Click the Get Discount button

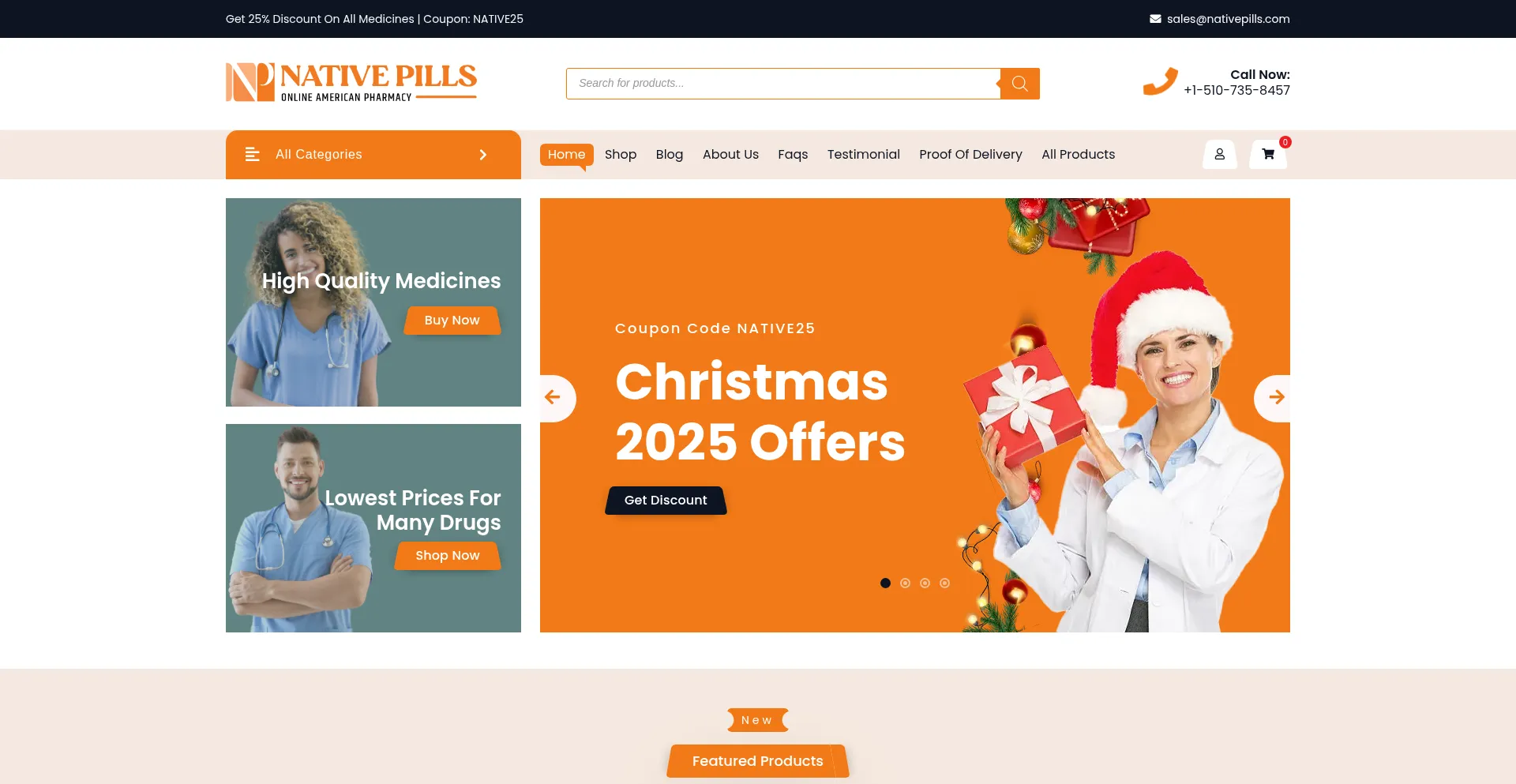tap(666, 501)
